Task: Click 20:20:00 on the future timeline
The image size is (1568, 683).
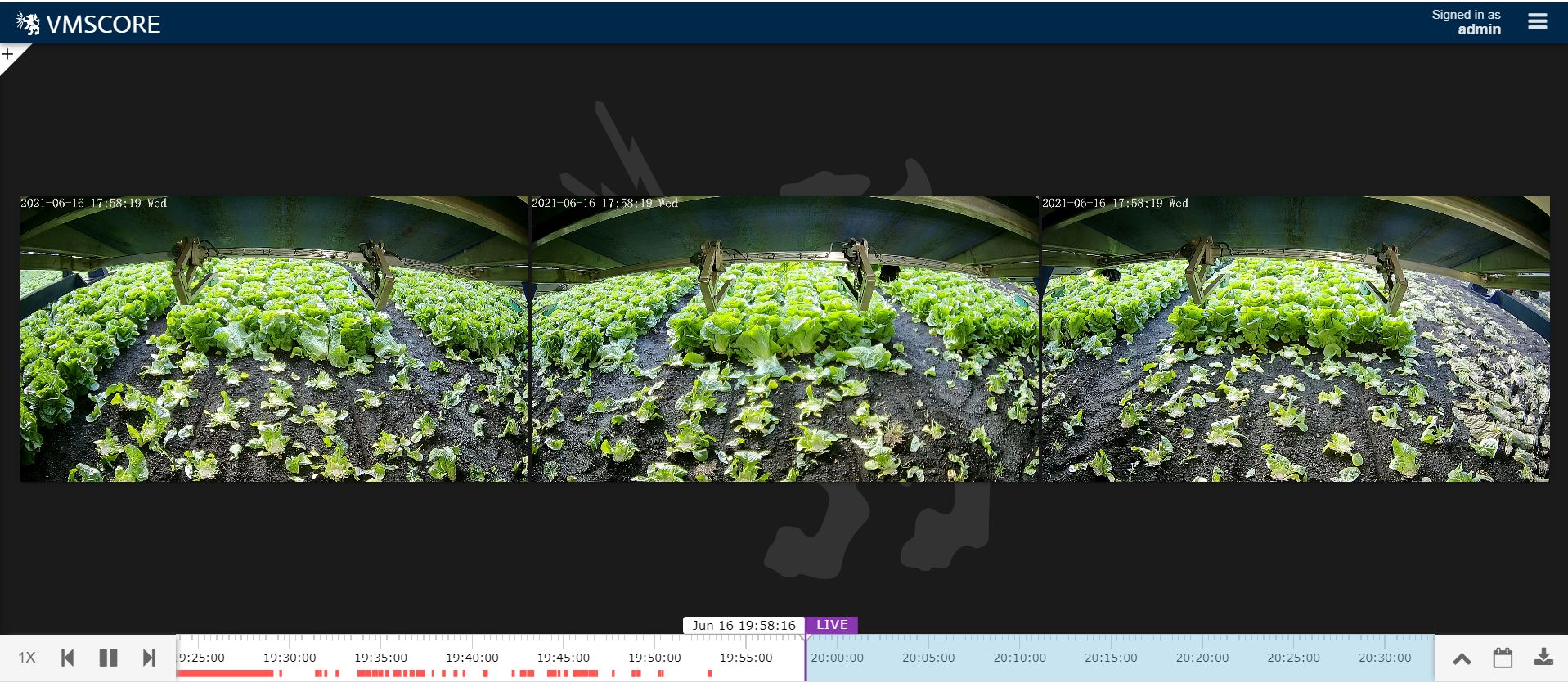Action: tap(1202, 658)
